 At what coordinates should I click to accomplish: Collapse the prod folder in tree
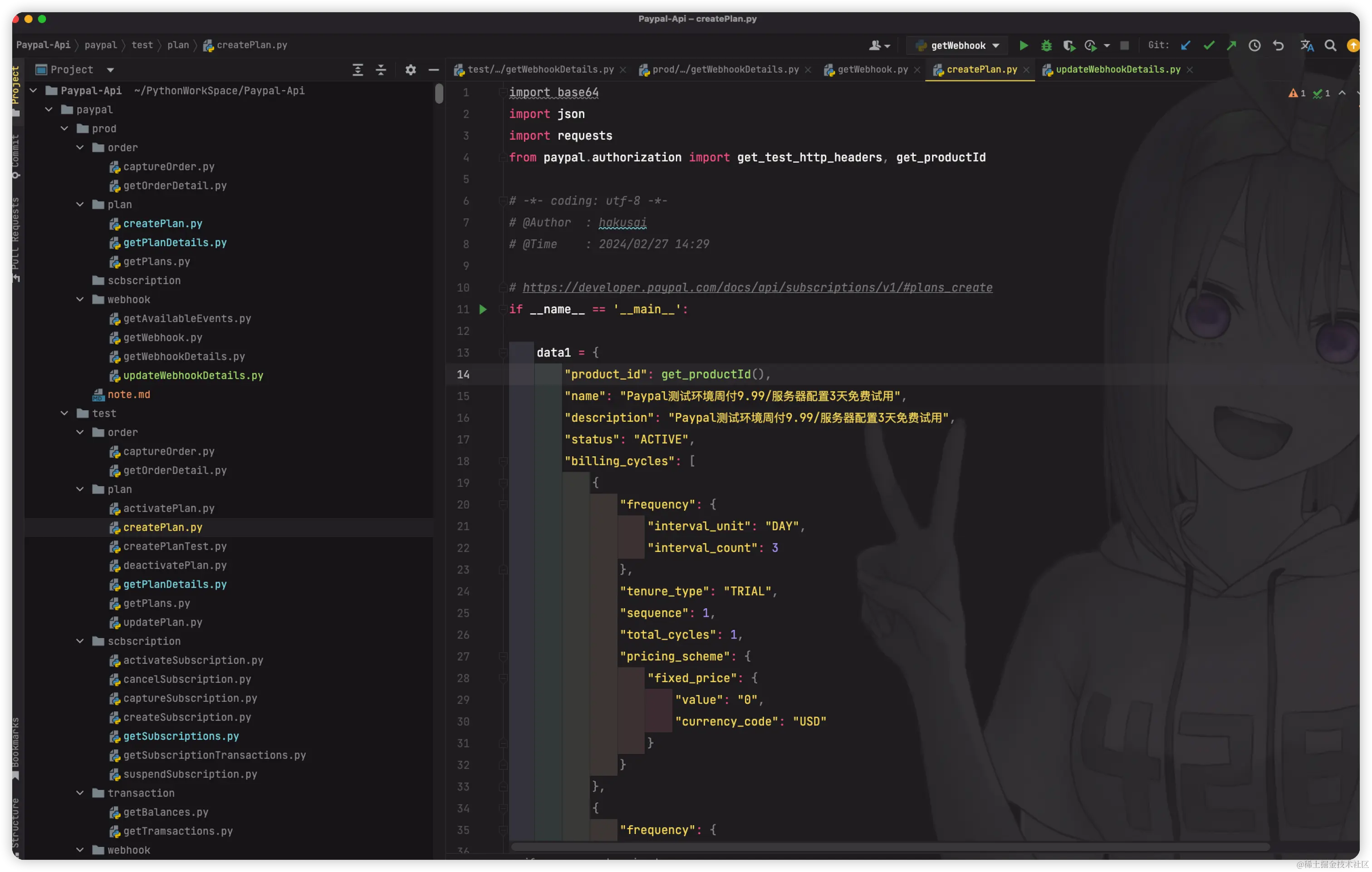(64, 129)
